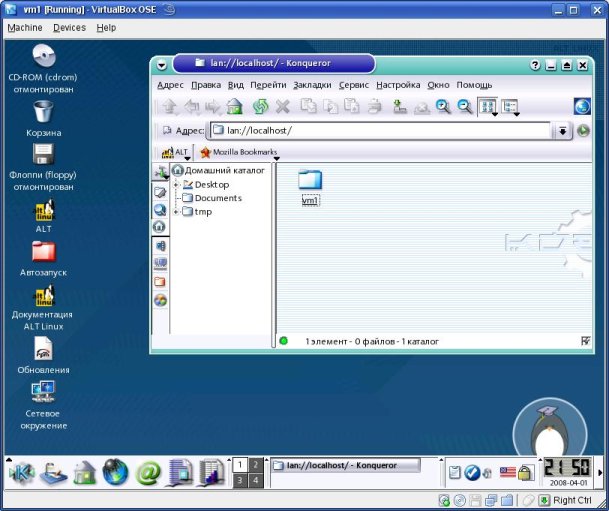The image size is (609, 511).
Task: Click the Konqueror titlebar help question button
Action: point(535,65)
